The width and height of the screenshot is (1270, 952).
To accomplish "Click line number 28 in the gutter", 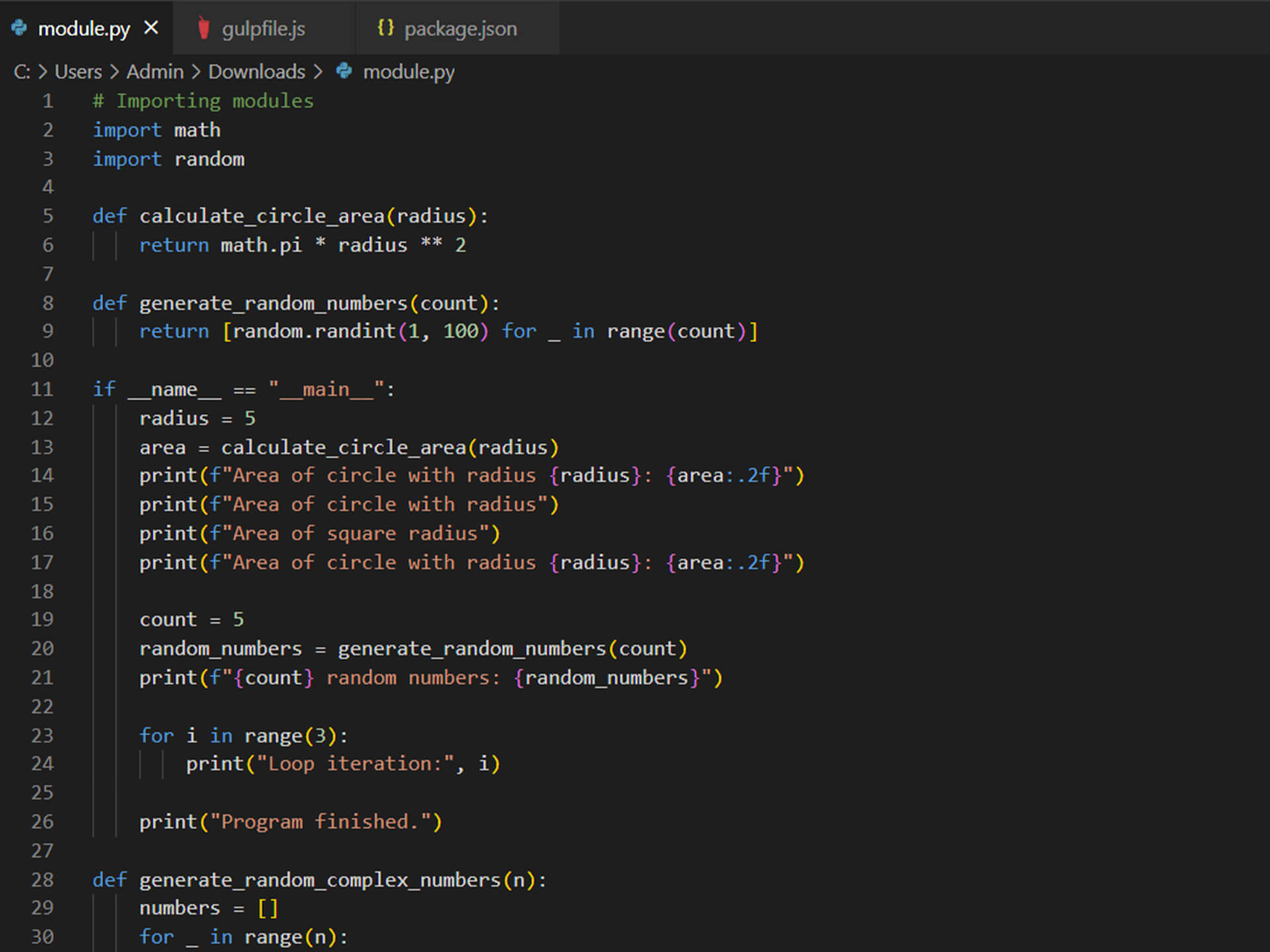I will tap(42, 880).
